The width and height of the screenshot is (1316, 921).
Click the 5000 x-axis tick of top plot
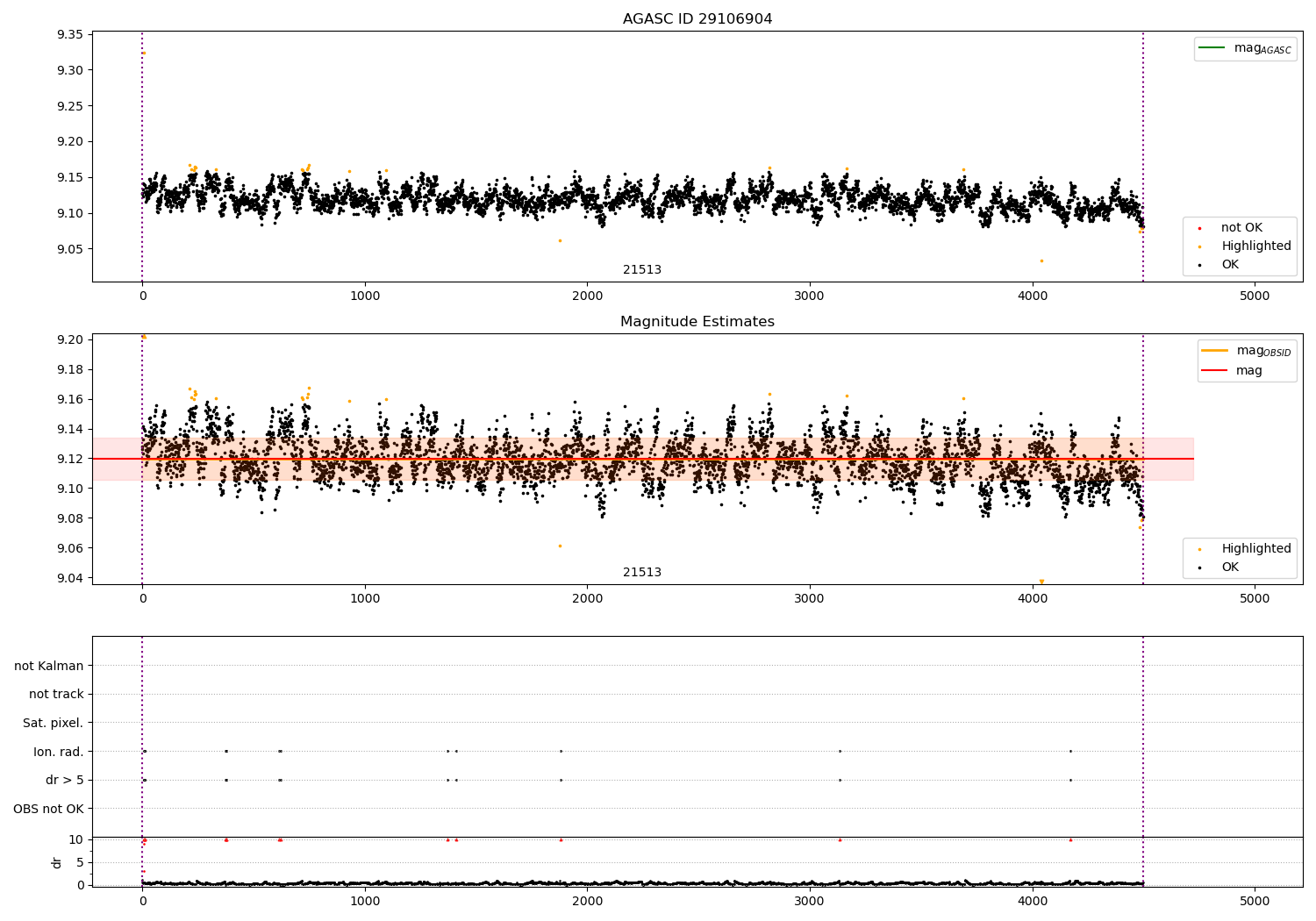[1255, 296]
